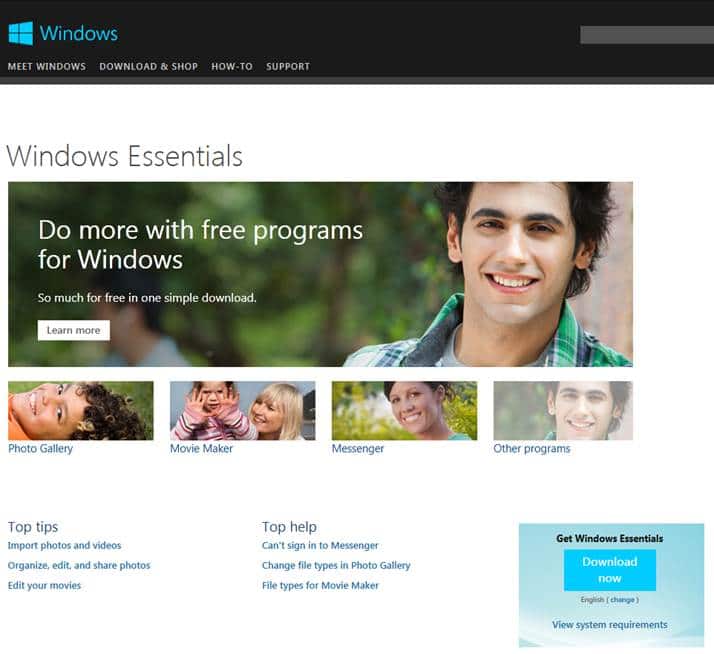Open the Meet Windows menu
The height and width of the screenshot is (654, 714).
(x=46, y=66)
